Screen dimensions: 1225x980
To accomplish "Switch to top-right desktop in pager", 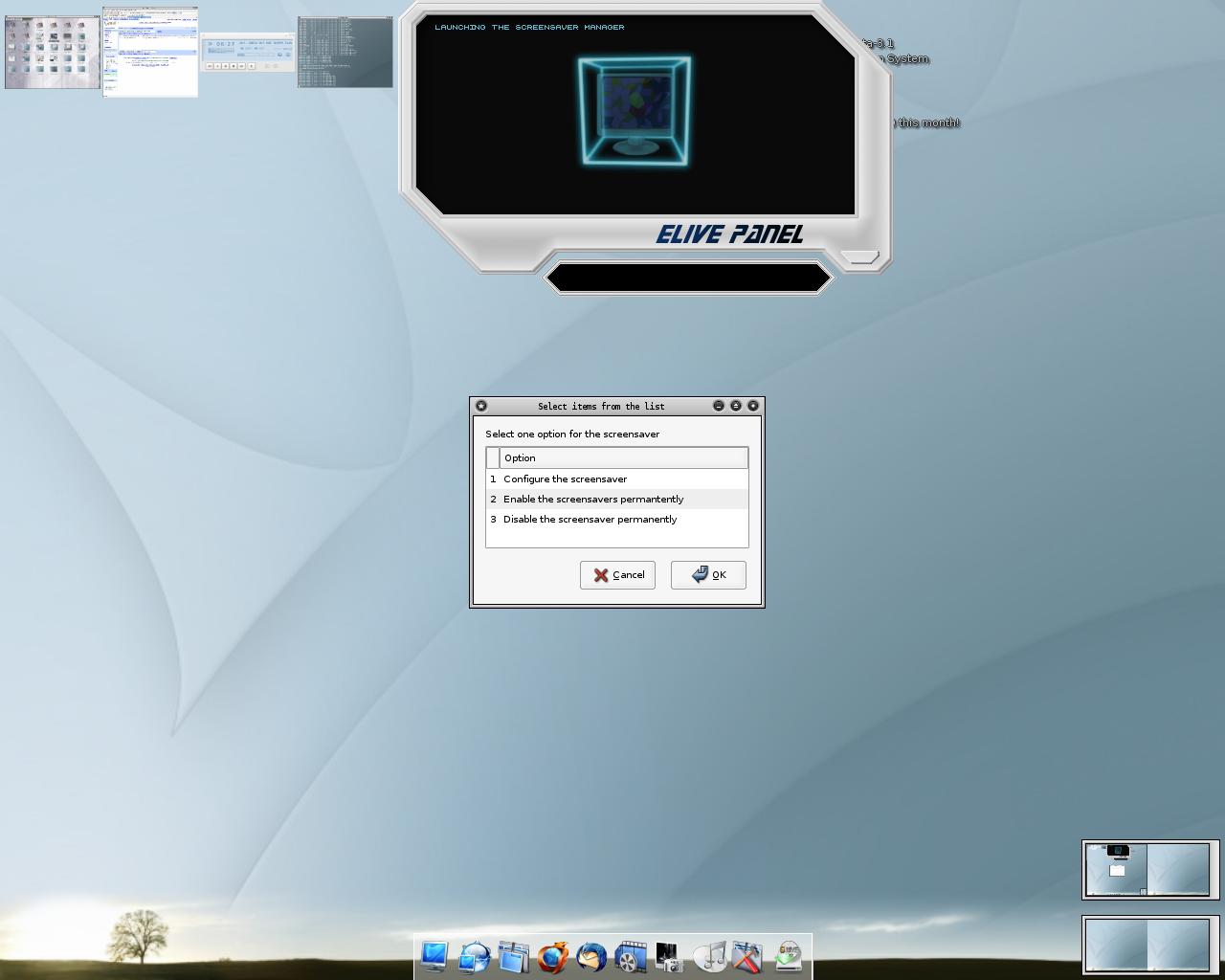I will point(1178,870).
